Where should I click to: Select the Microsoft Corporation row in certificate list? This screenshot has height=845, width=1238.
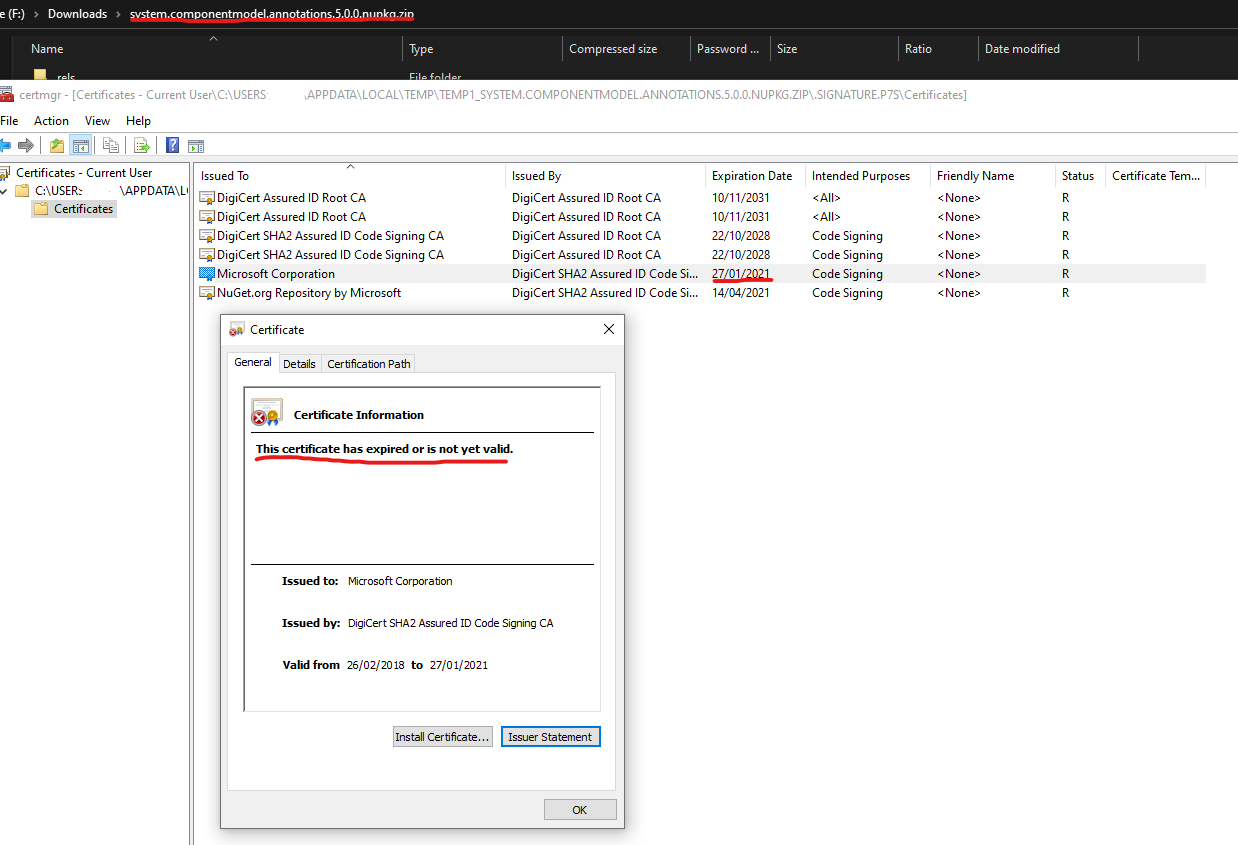tap(700, 274)
